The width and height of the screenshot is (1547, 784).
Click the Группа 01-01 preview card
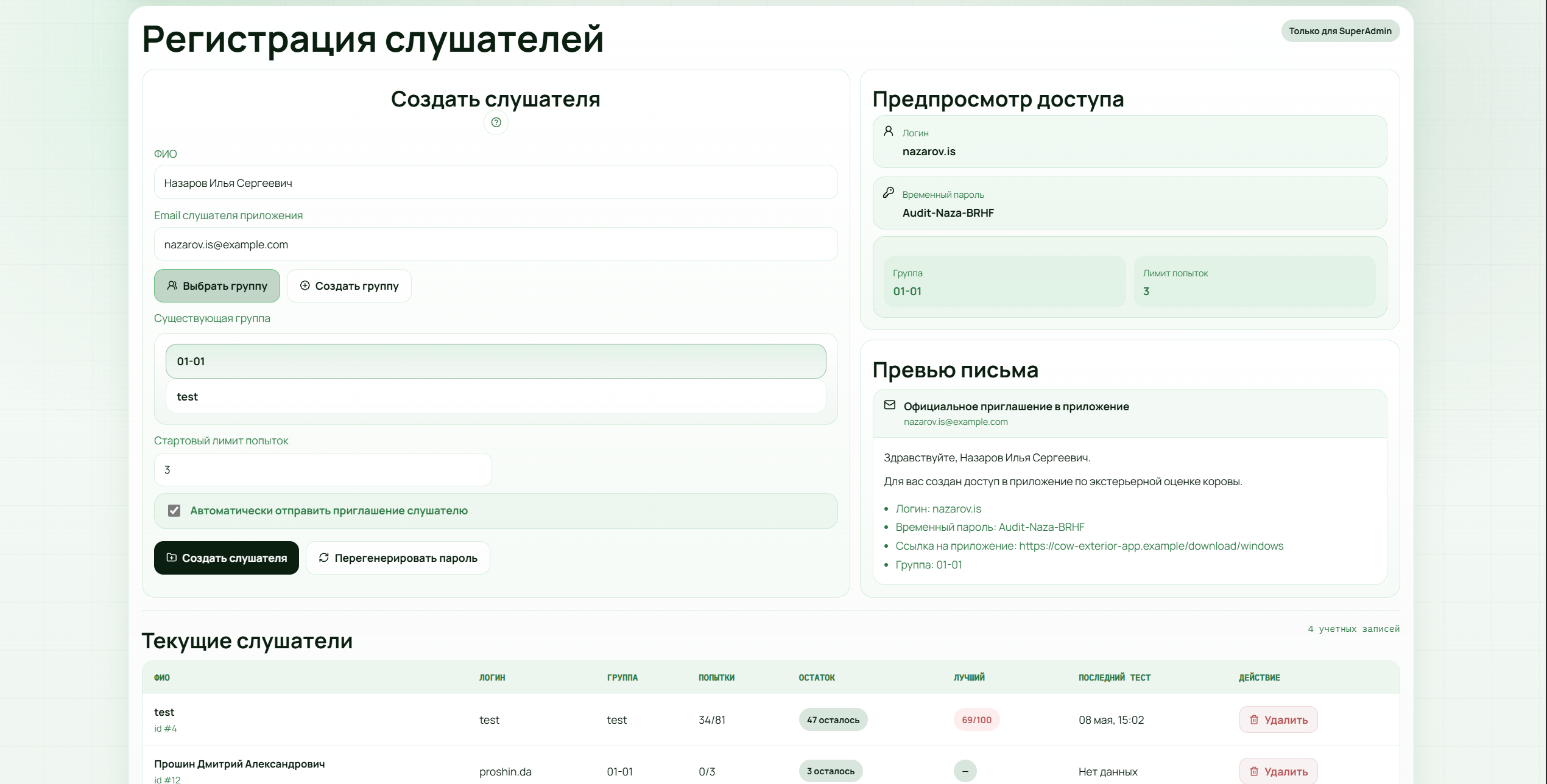1004,282
